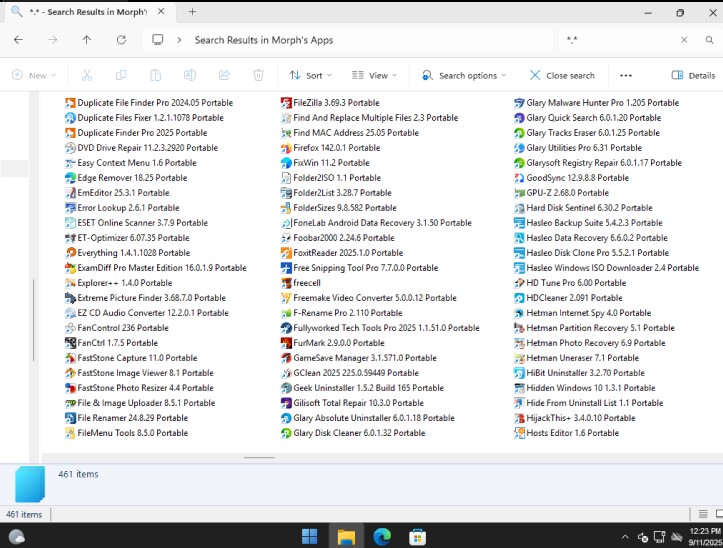The height and width of the screenshot is (548, 723).
Task: Click the Rename toolbar icon
Action: [x=190, y=75]
